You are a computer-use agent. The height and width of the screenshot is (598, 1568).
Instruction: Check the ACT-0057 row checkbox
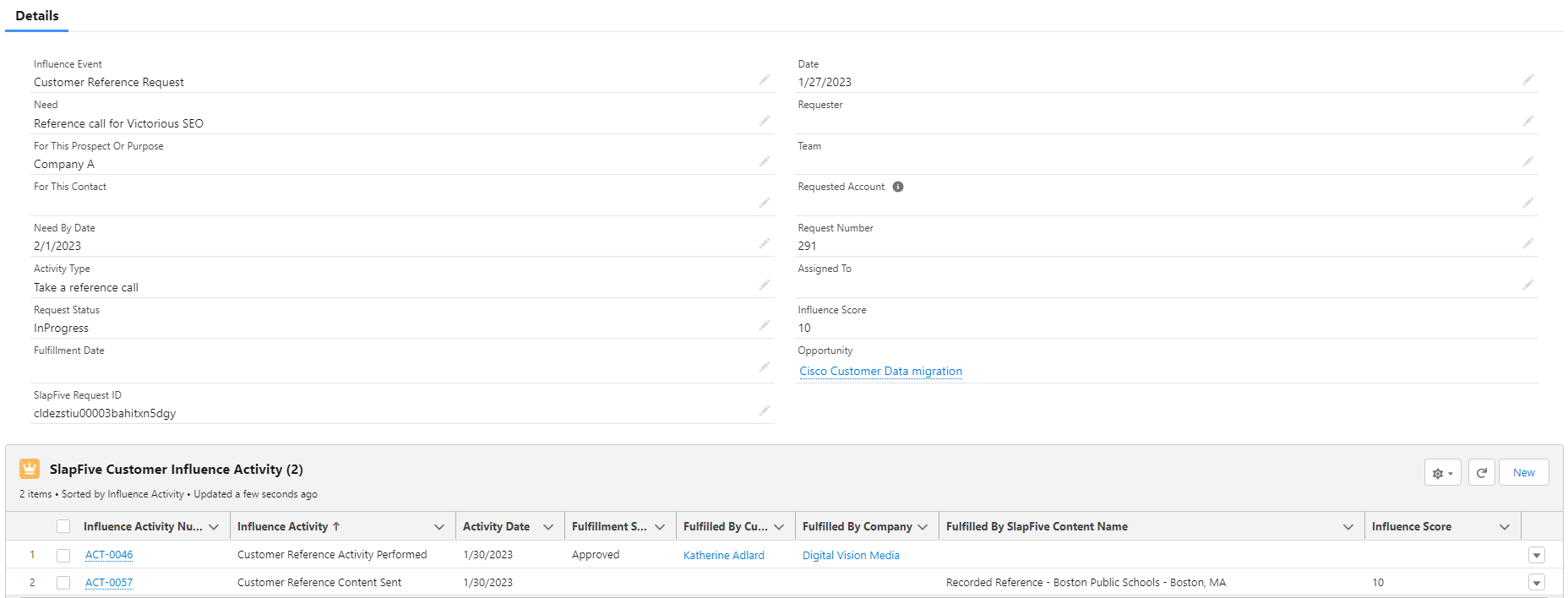pos(63,583)
